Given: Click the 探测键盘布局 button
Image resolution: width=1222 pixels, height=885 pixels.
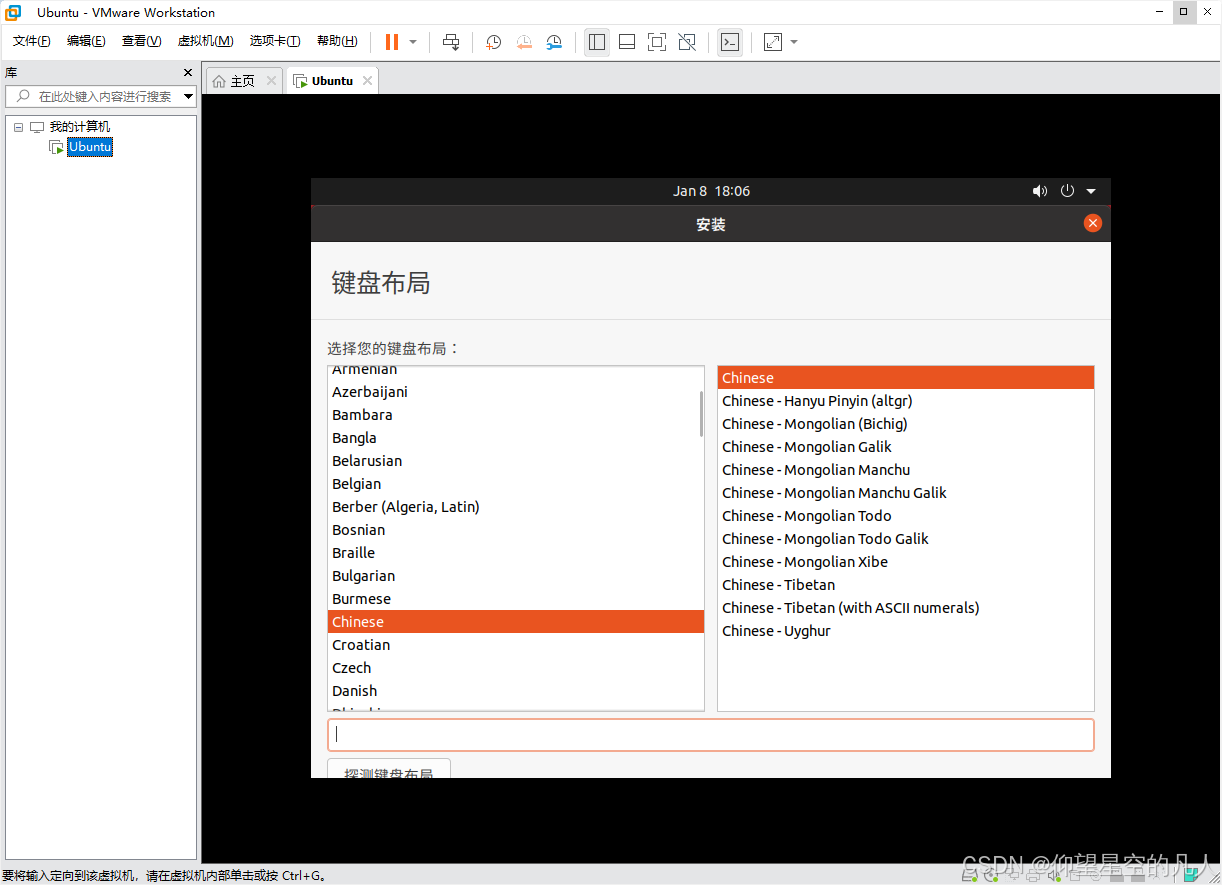Looking at the screenshot, I should coord(389,769).
